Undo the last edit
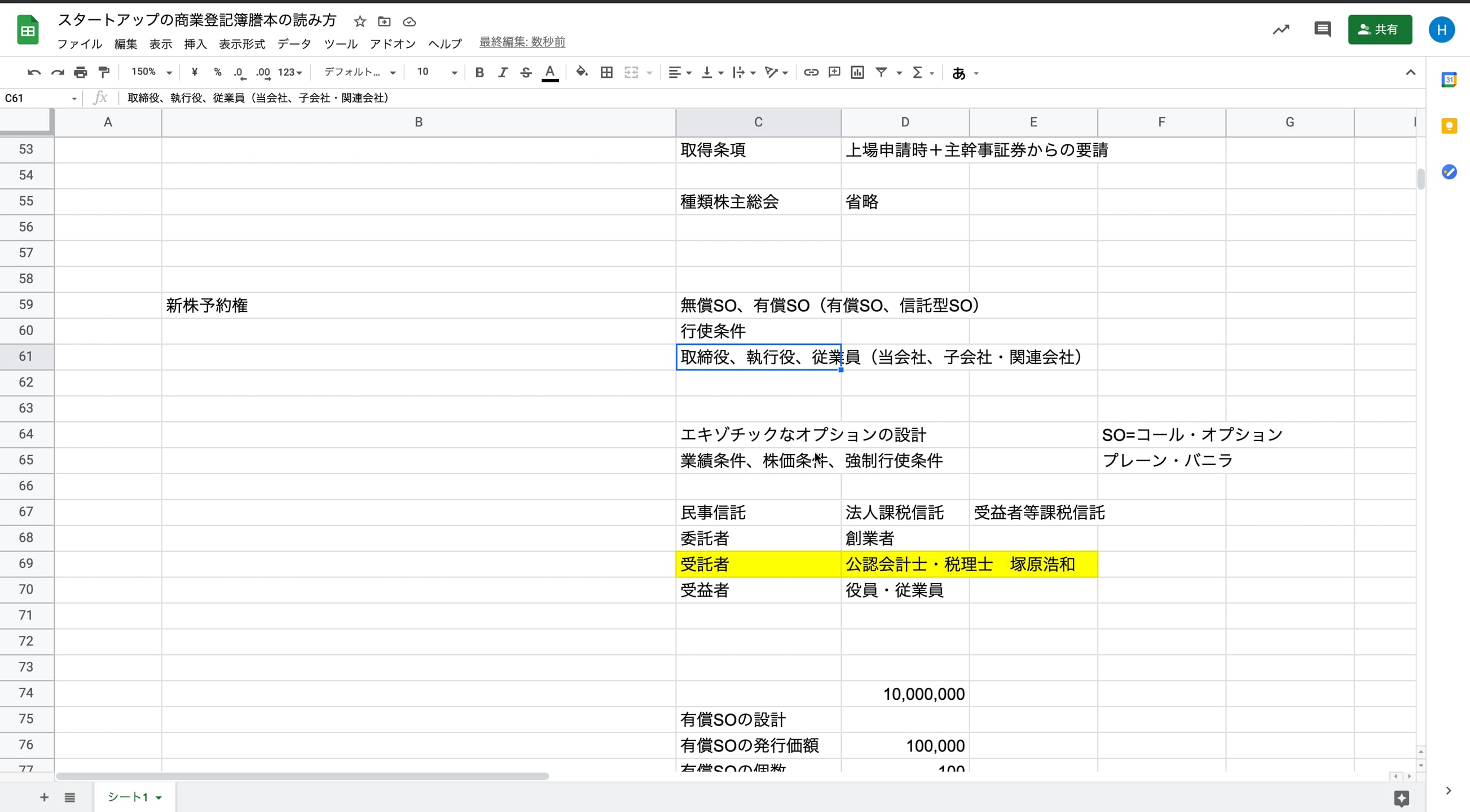 click(34, 73)
